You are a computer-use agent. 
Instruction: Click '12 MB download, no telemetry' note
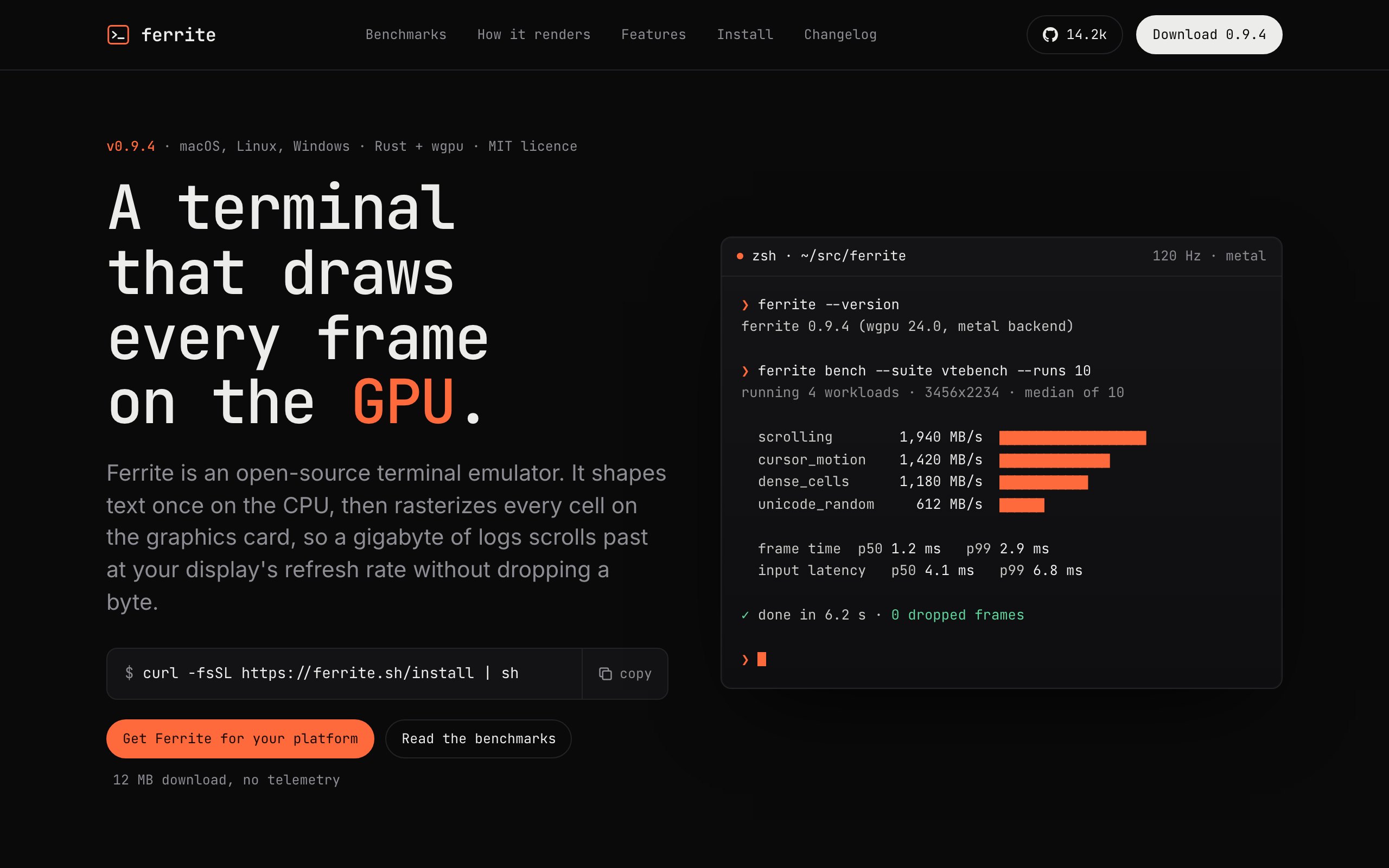[226, 780]
